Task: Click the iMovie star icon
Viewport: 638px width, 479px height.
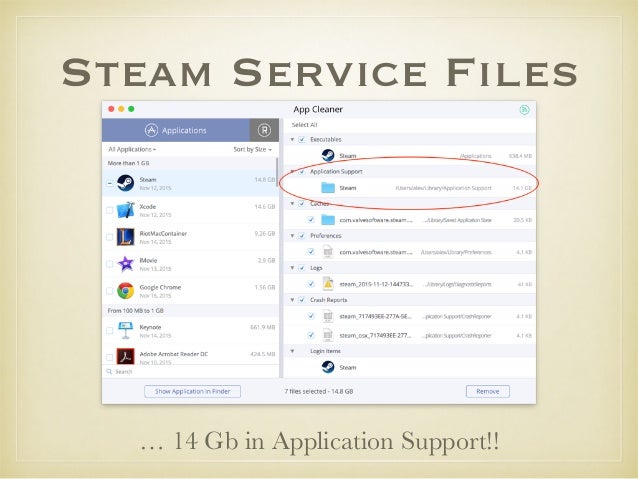Action: (125, 264)
